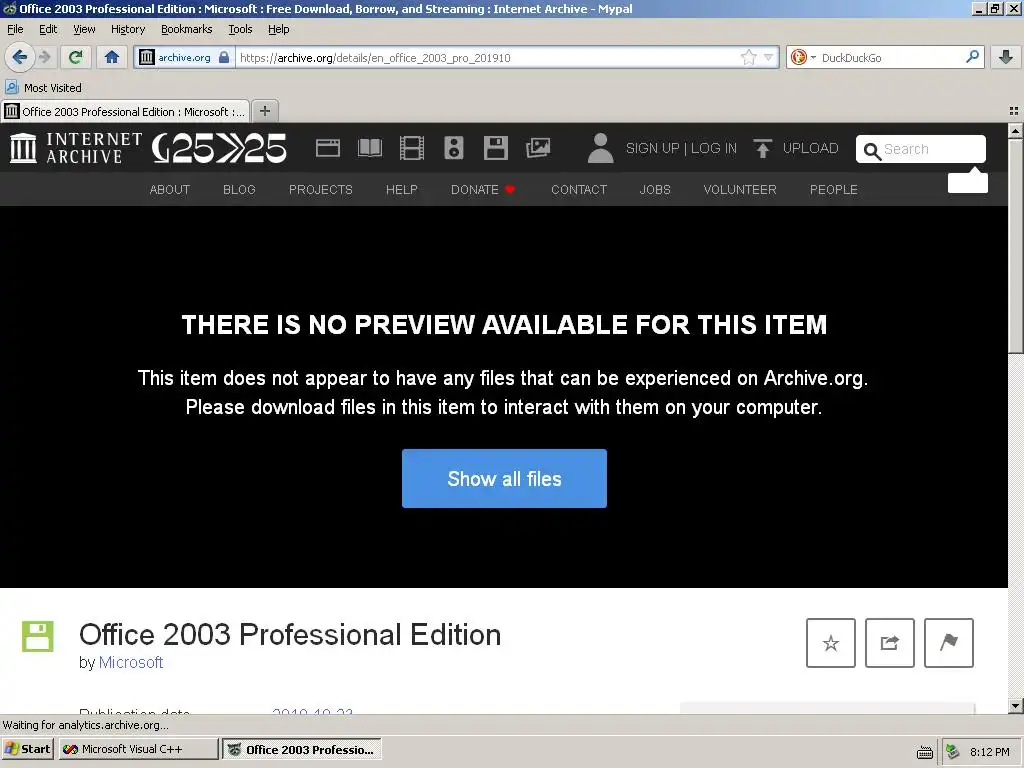Flag this item with the flag button
1024x768 pixels.
[x=949, y=643]
